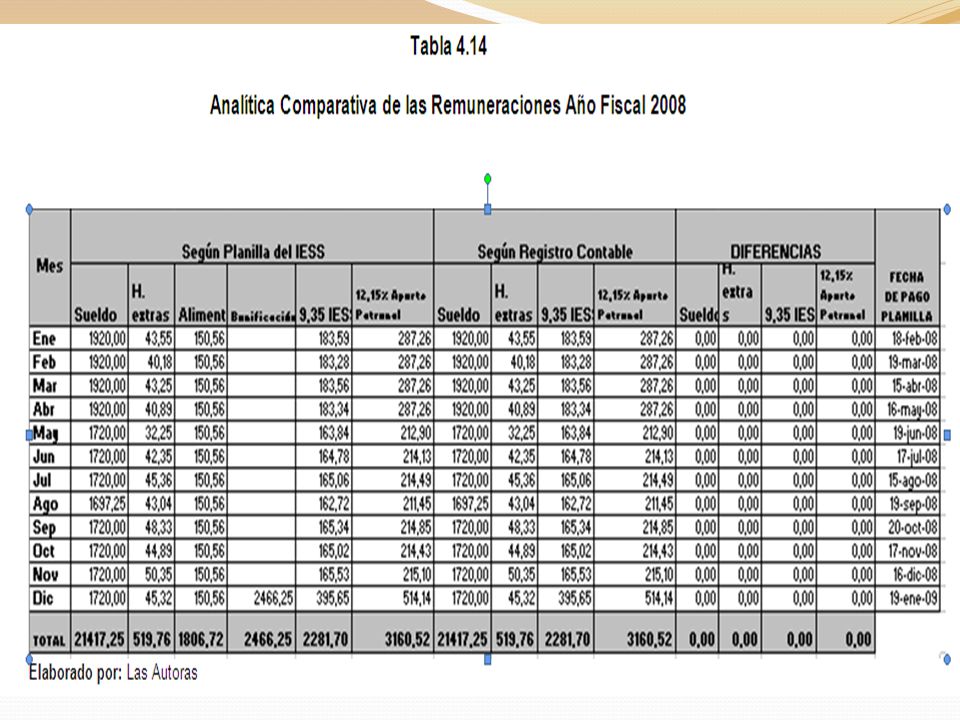Click the top-left corner handle of the table

point(29,209)
